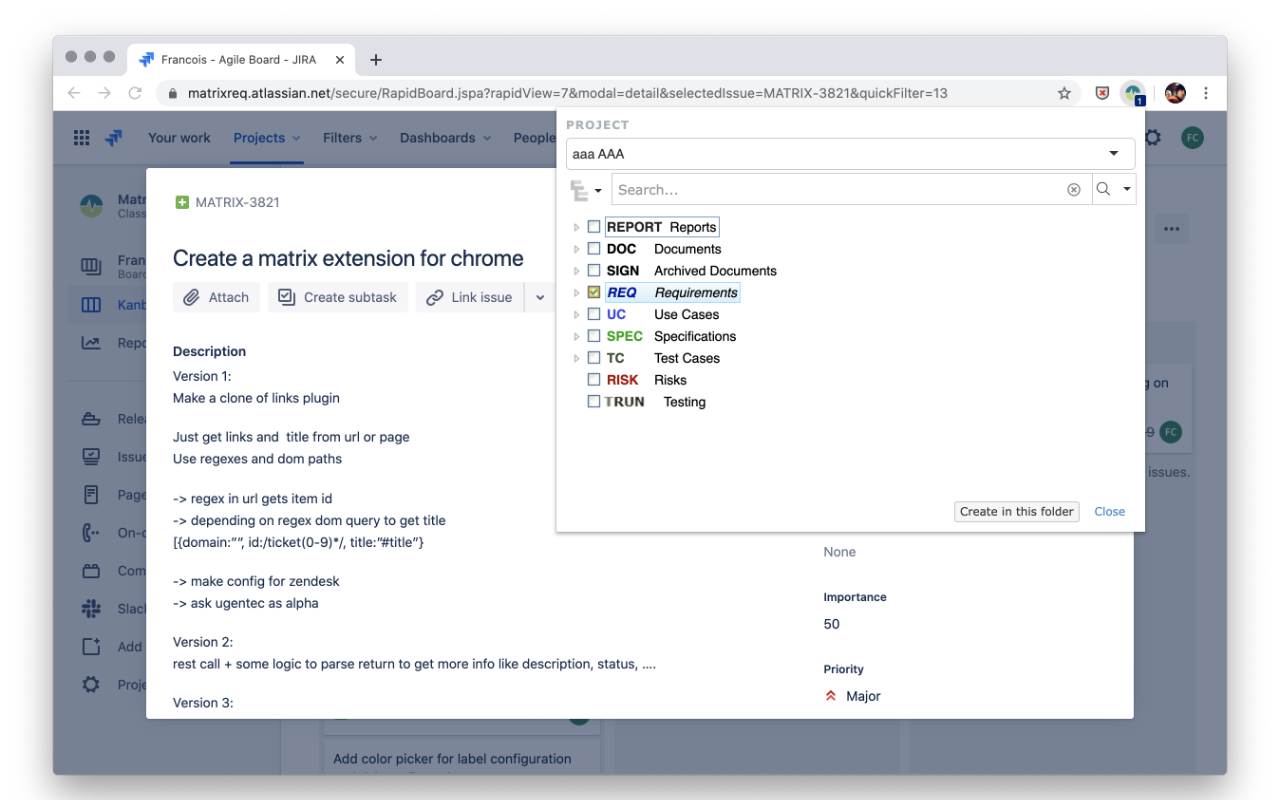Open the search options dropdown arrow

pyautogui.click(x=1127, y=189)
